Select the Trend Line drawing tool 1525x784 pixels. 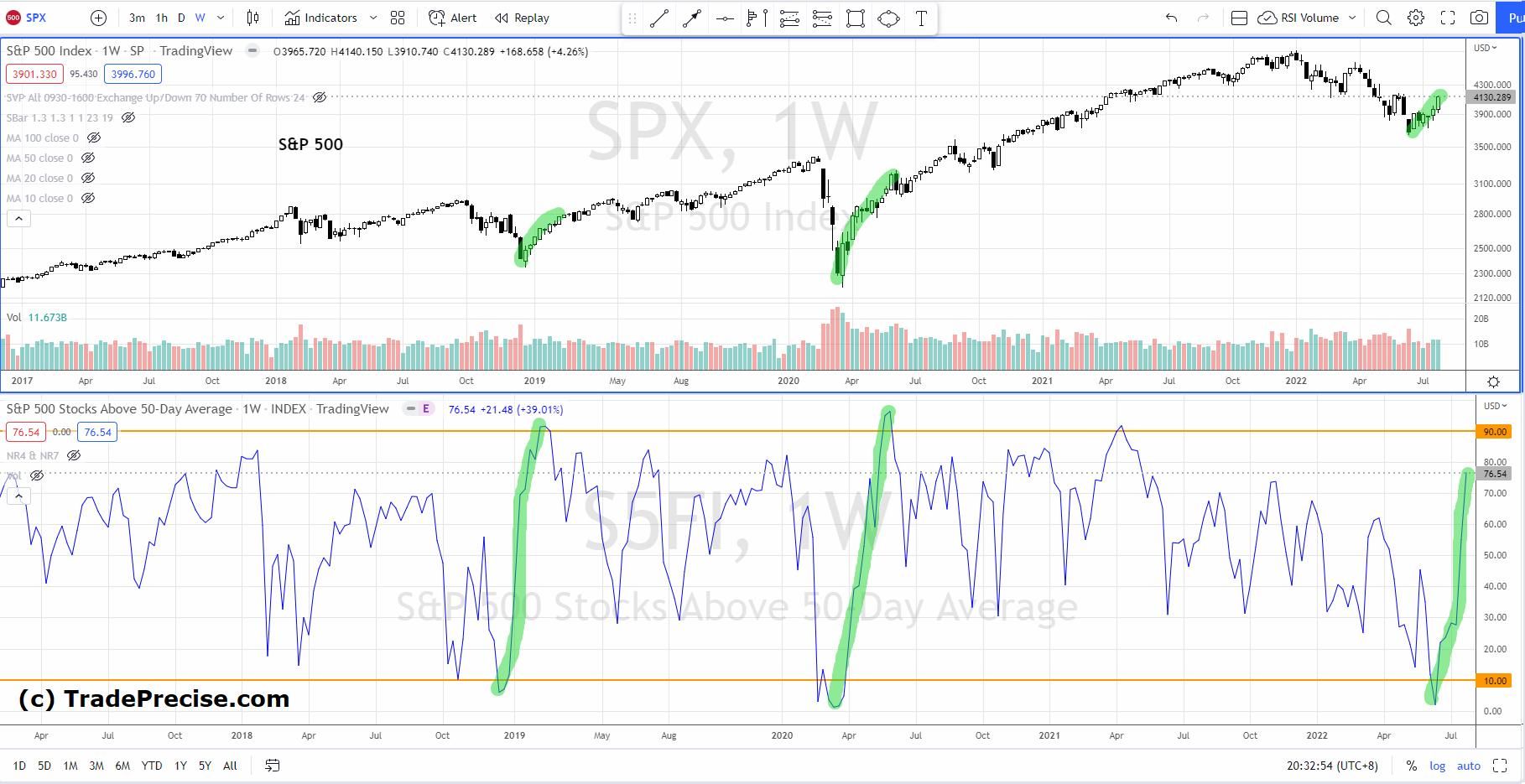coord(658,18)
